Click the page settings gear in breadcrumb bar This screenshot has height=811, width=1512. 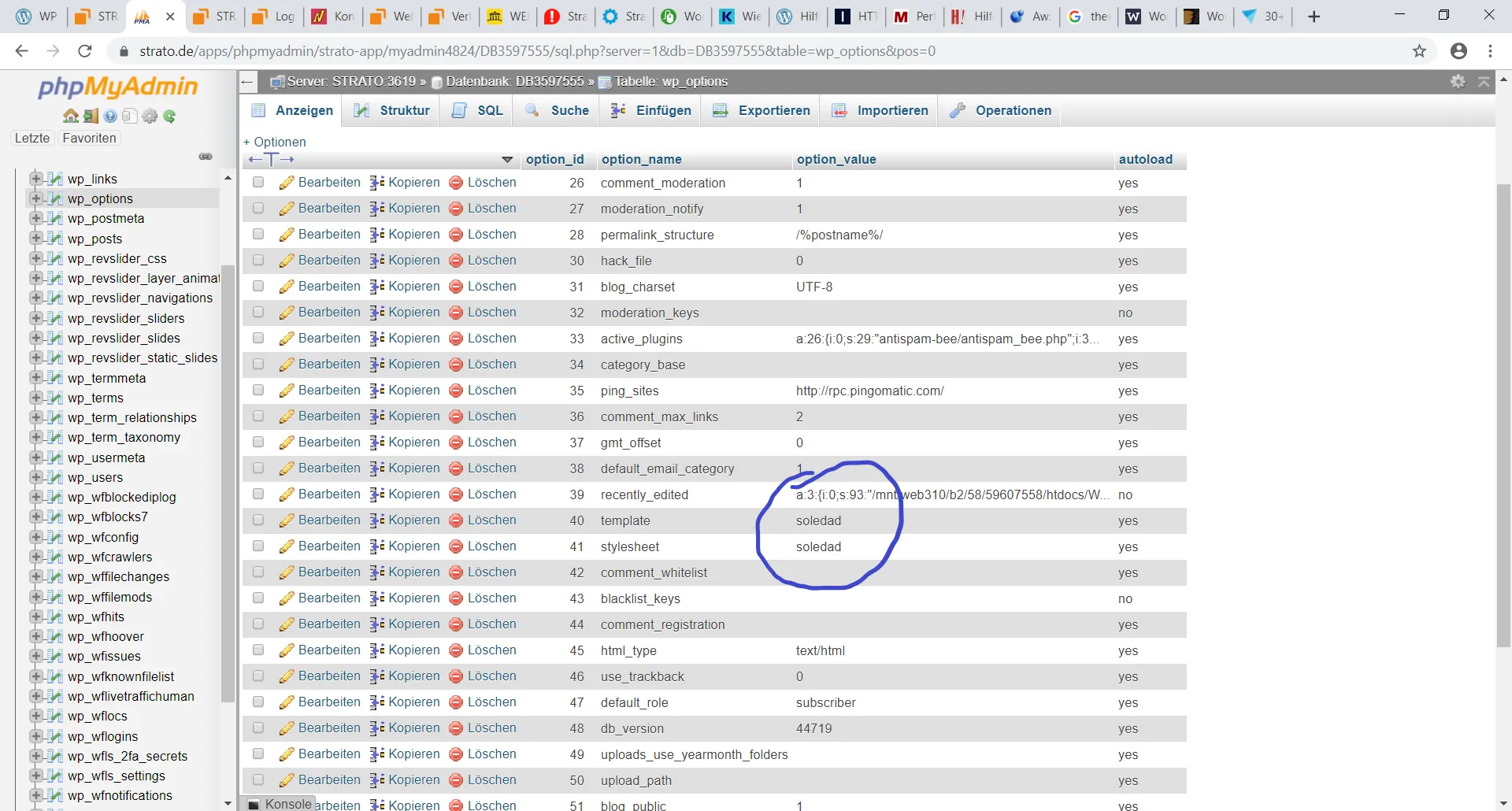click(1458, 81)
